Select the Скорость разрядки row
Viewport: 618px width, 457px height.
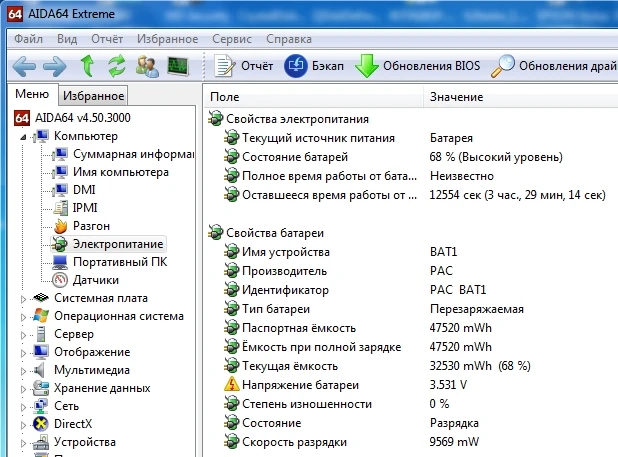point(410,442)
